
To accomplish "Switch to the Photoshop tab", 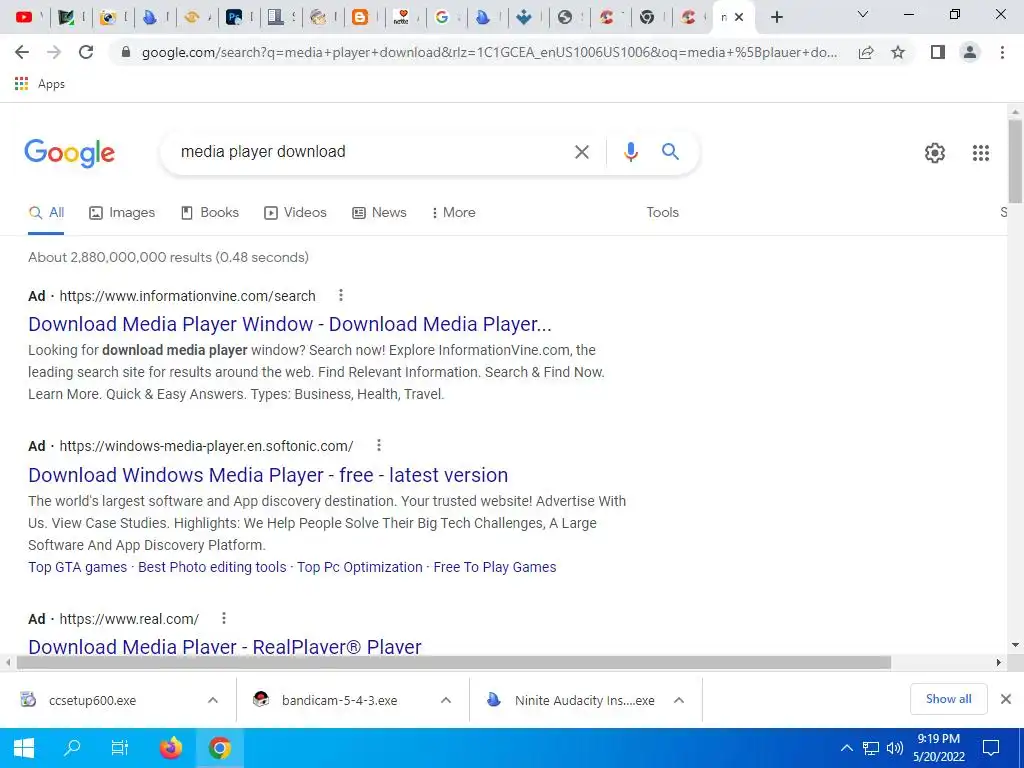I will click(x=233, y=17).
